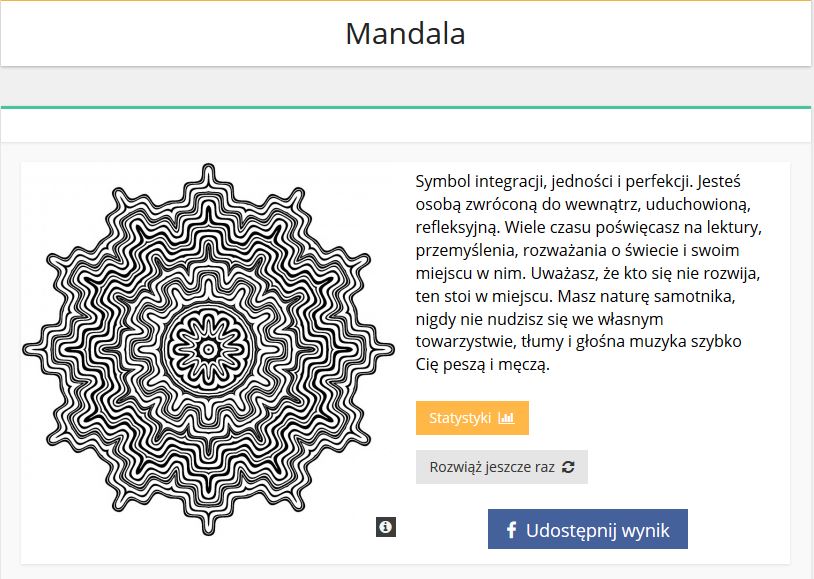Click the line "przemyślenia, rozważania o świecie i swoim"

click(577, 251)
